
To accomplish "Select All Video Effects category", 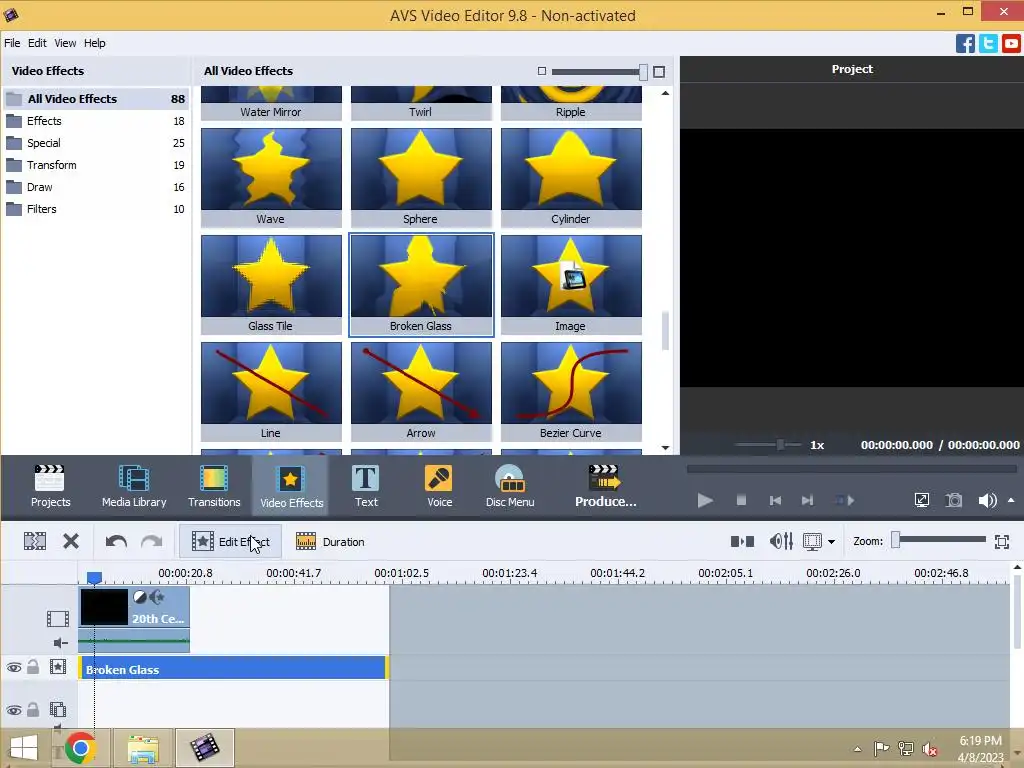I will click(x=96, y=99).
